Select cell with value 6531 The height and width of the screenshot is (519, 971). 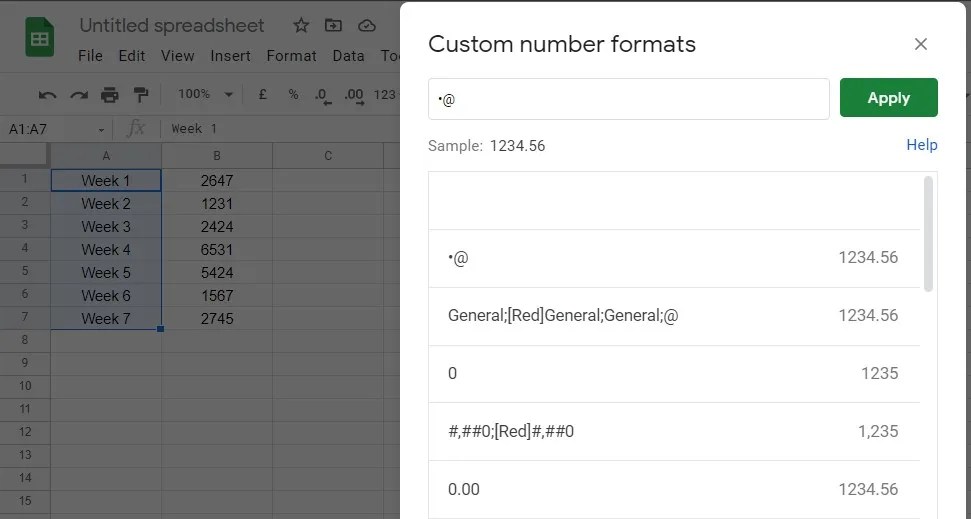(217, 250)
